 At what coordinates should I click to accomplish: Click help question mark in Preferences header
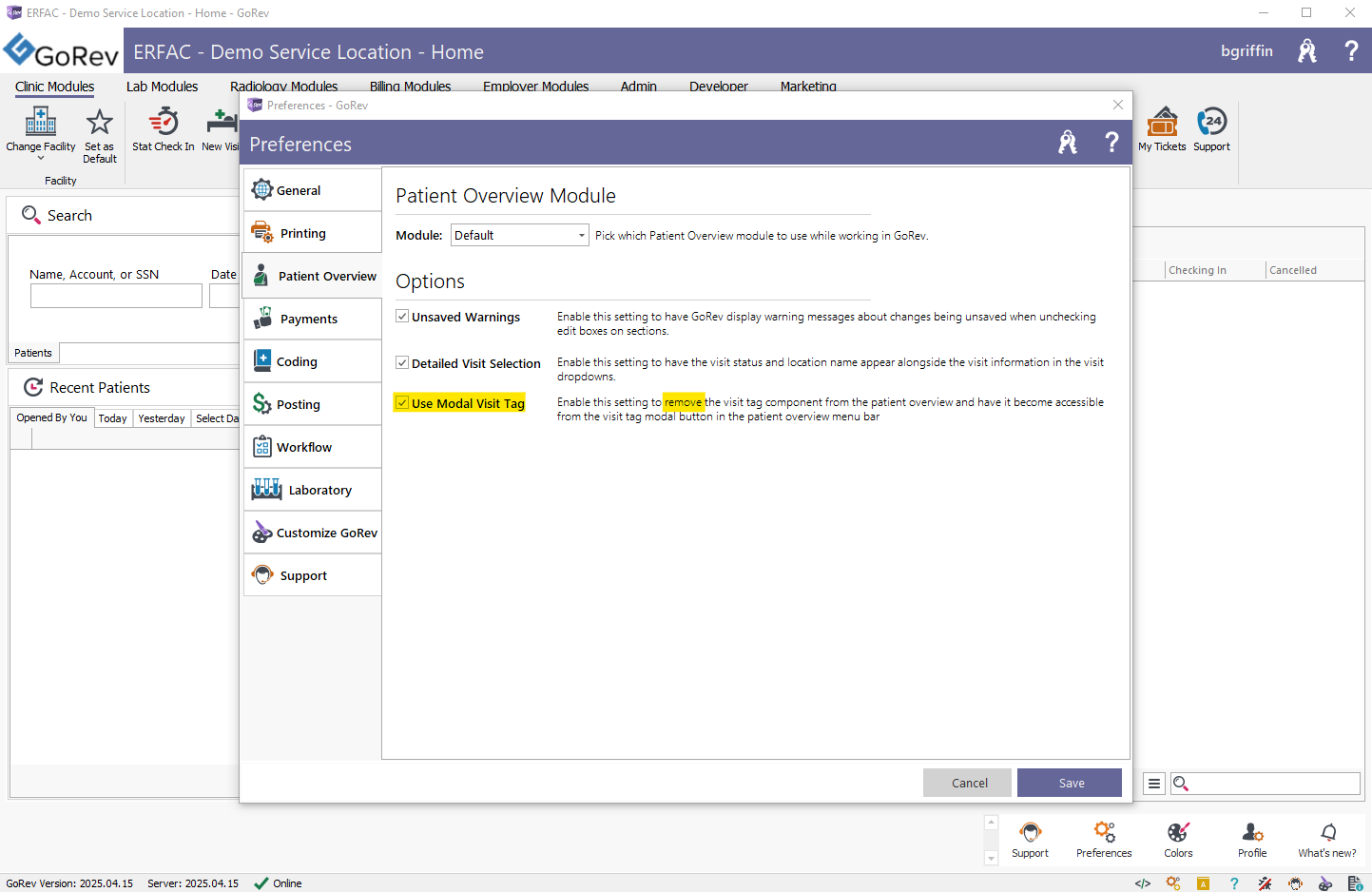click(1111, 143)
